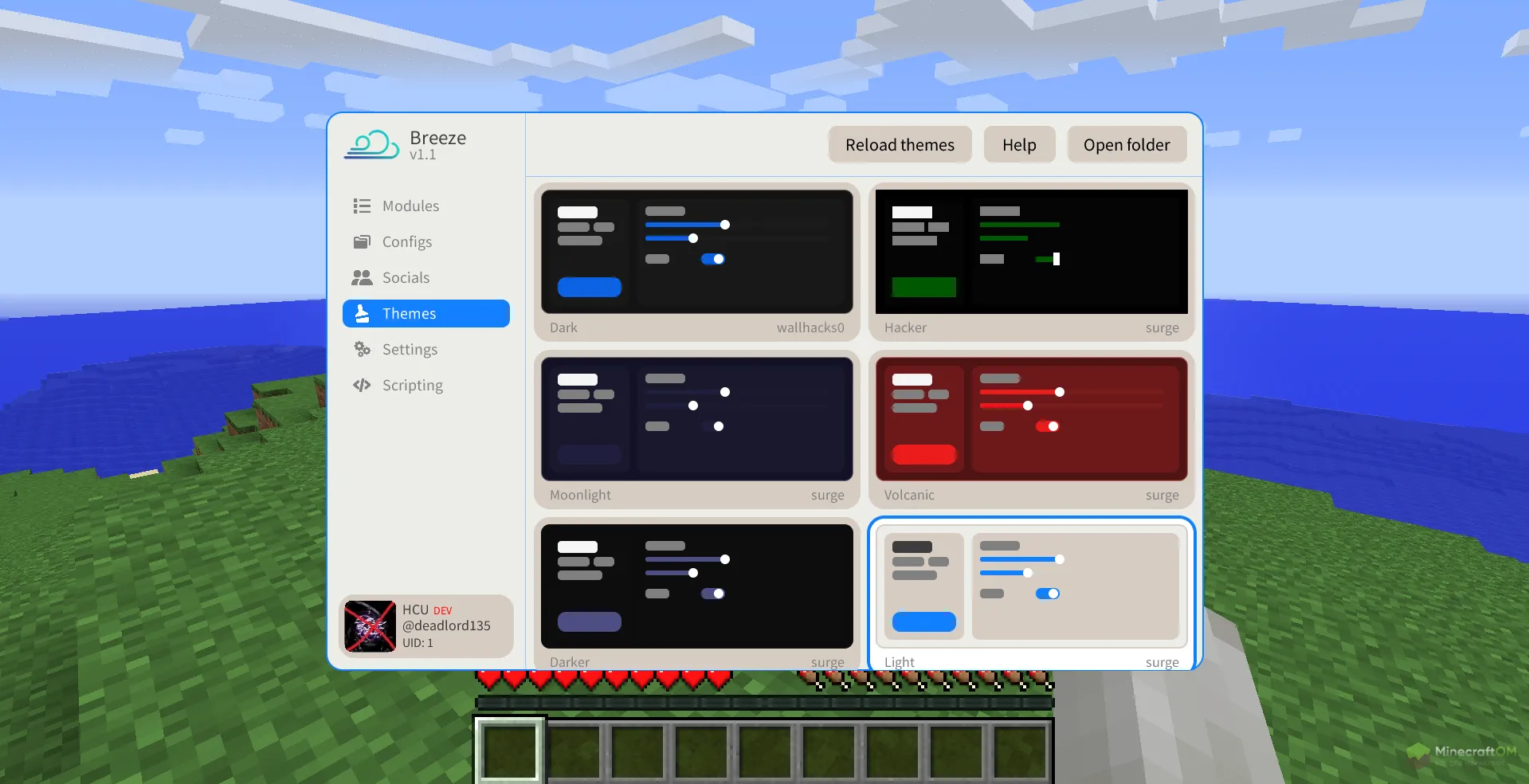
Task: Switch to the Scripting page
Action: tap(412, 386)
